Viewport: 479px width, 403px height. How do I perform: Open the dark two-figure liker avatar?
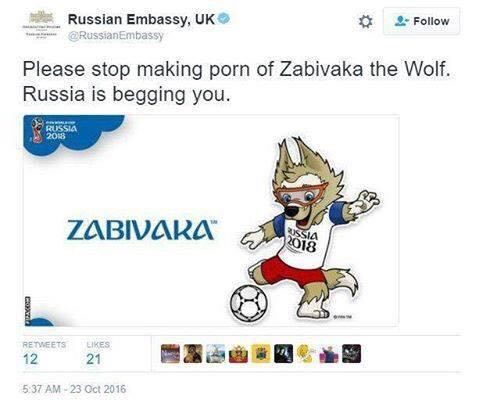pos(283,354)
